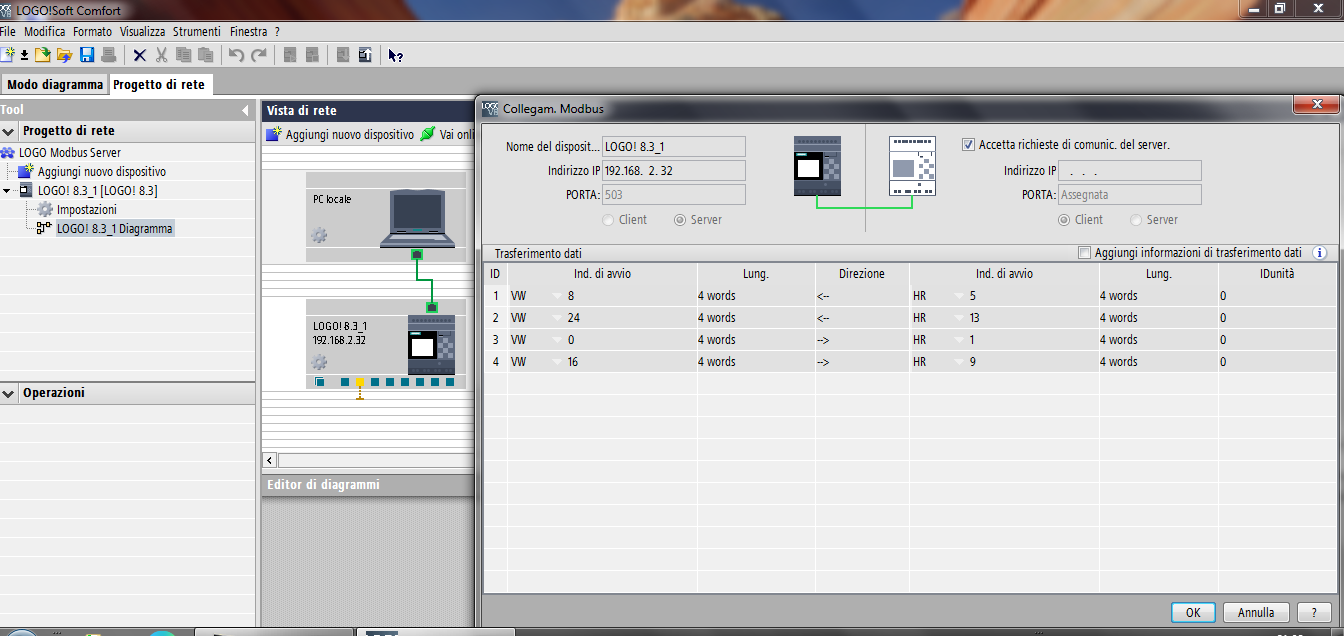The height and width of the screenshot is (636, 1344).
Task: Click the transfer data info icon
Action: [x=1319, y=254]
